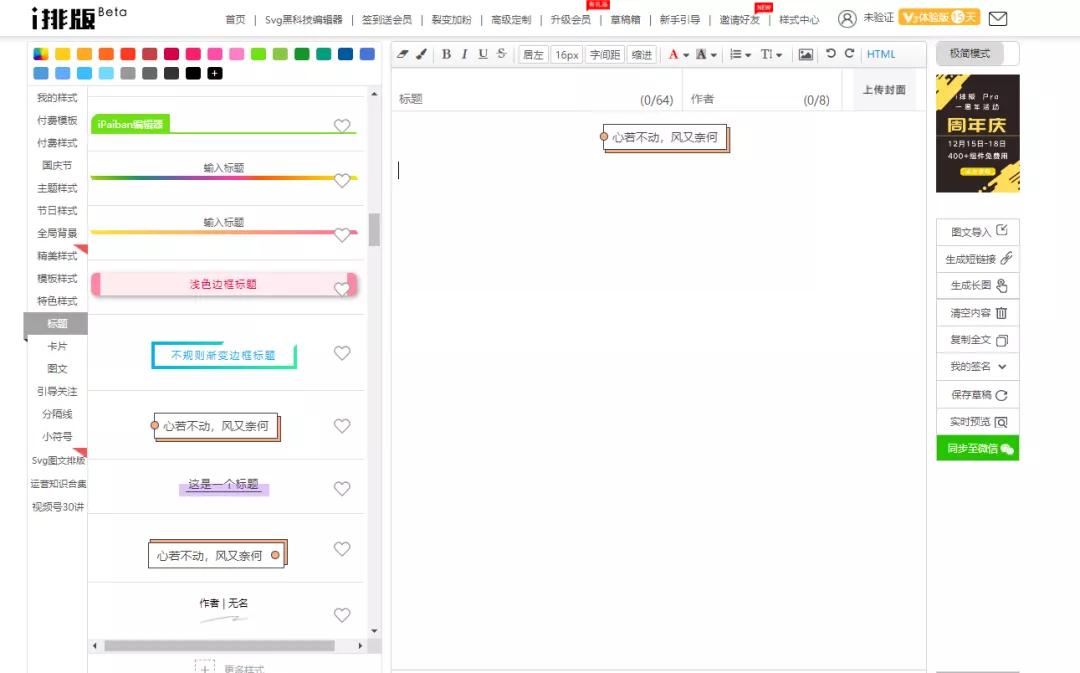
Task: Select the eraser clear-format tool
Action: (403, 54)
